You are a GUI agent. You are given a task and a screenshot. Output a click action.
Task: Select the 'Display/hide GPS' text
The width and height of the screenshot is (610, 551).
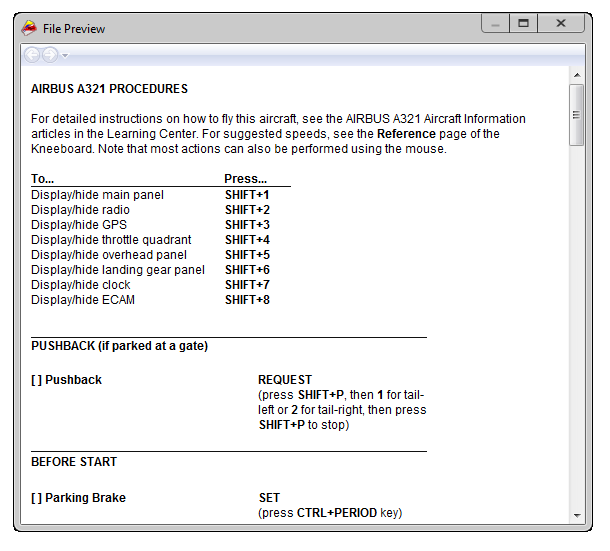point(79,225)
